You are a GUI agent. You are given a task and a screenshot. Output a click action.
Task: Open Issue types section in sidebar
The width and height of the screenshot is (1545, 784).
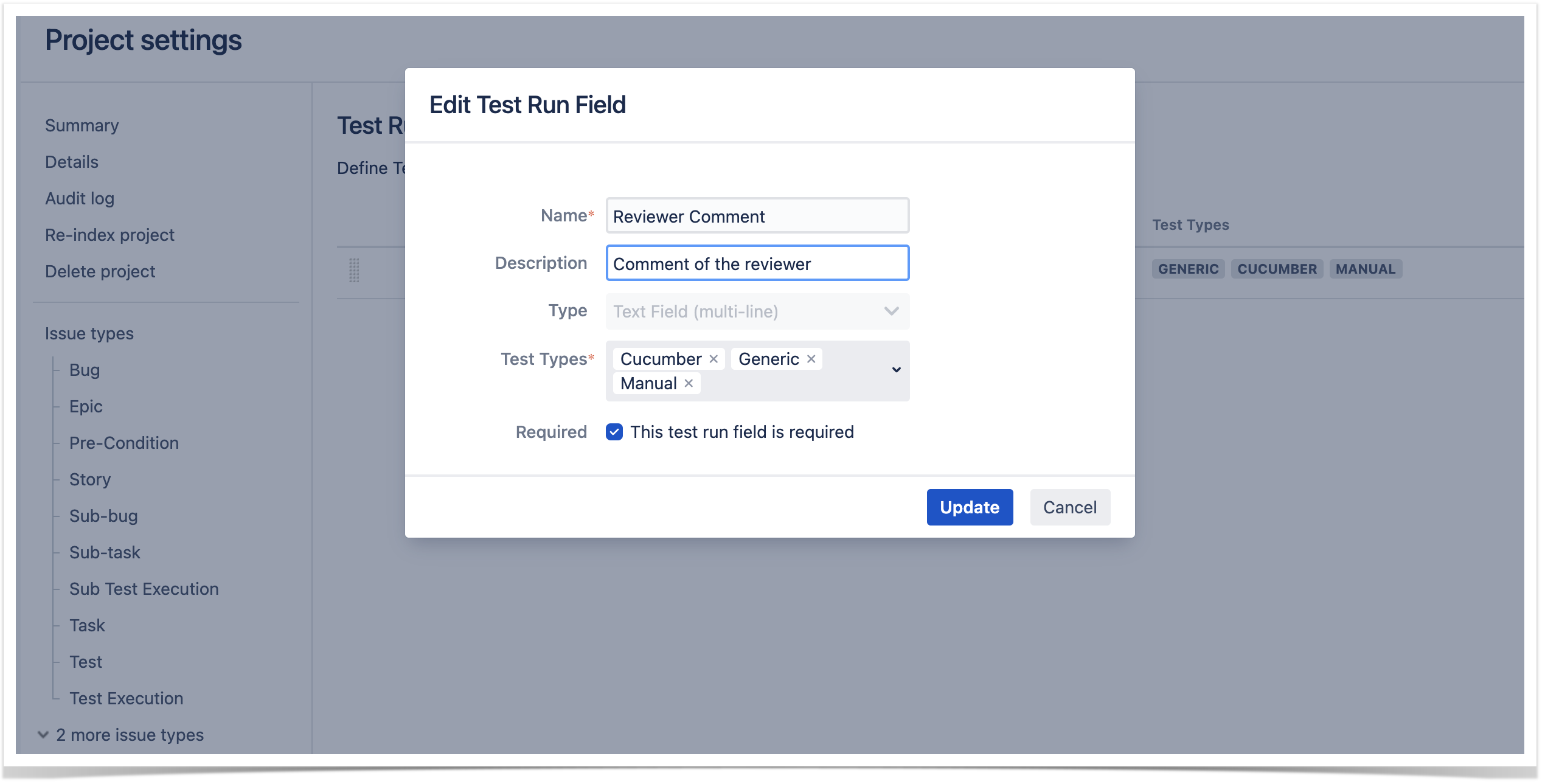89,333
